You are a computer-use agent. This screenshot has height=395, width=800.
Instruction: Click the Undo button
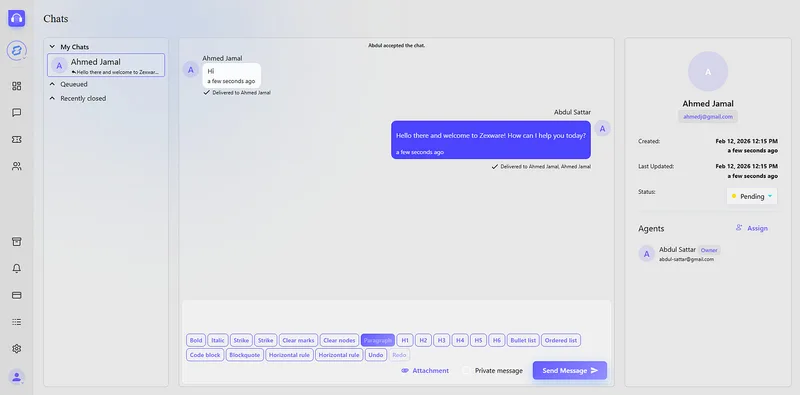coord(376,355)
